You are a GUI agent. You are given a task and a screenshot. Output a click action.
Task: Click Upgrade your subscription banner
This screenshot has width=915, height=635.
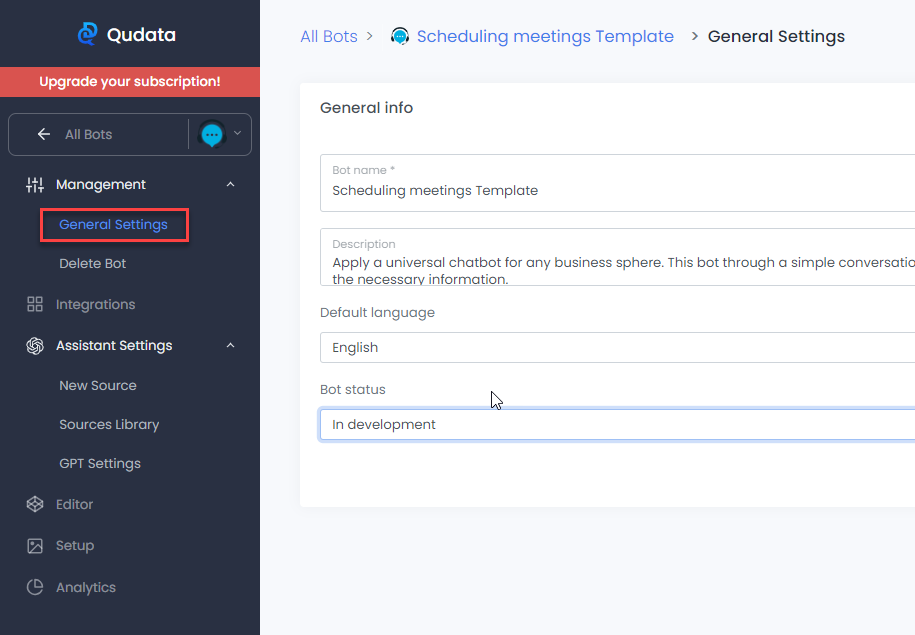[x=130, y=82]
